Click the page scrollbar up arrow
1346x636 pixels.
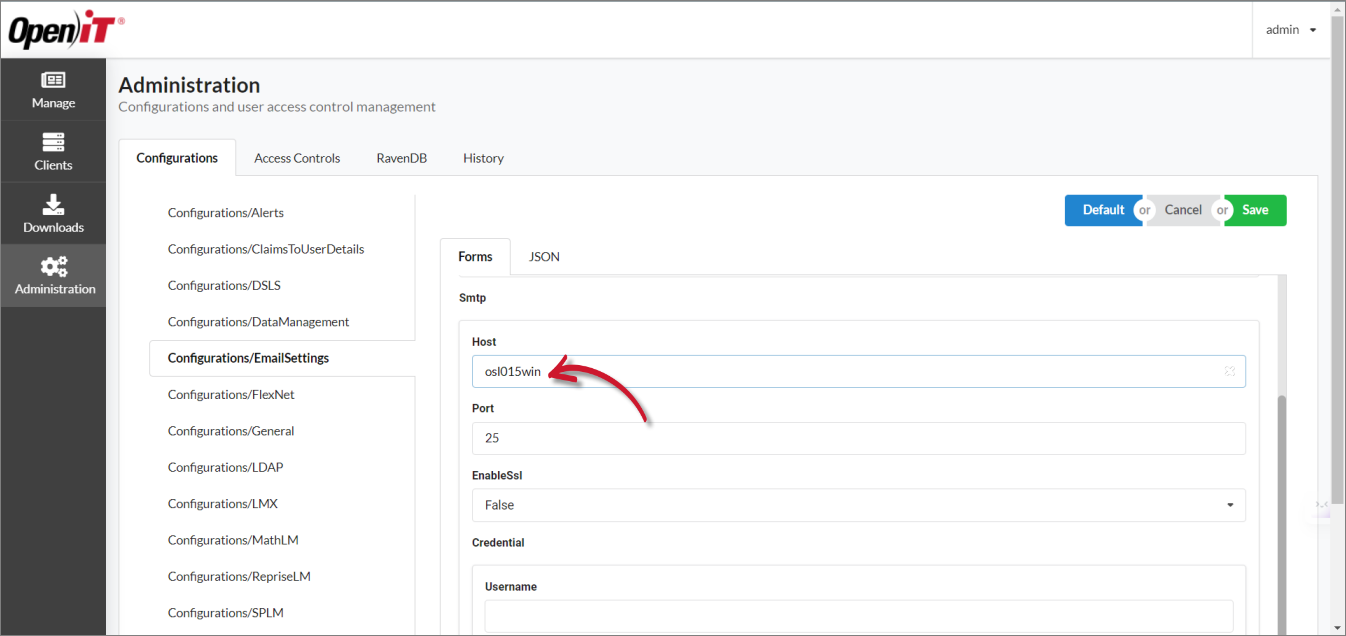(x=1338, y=8)
